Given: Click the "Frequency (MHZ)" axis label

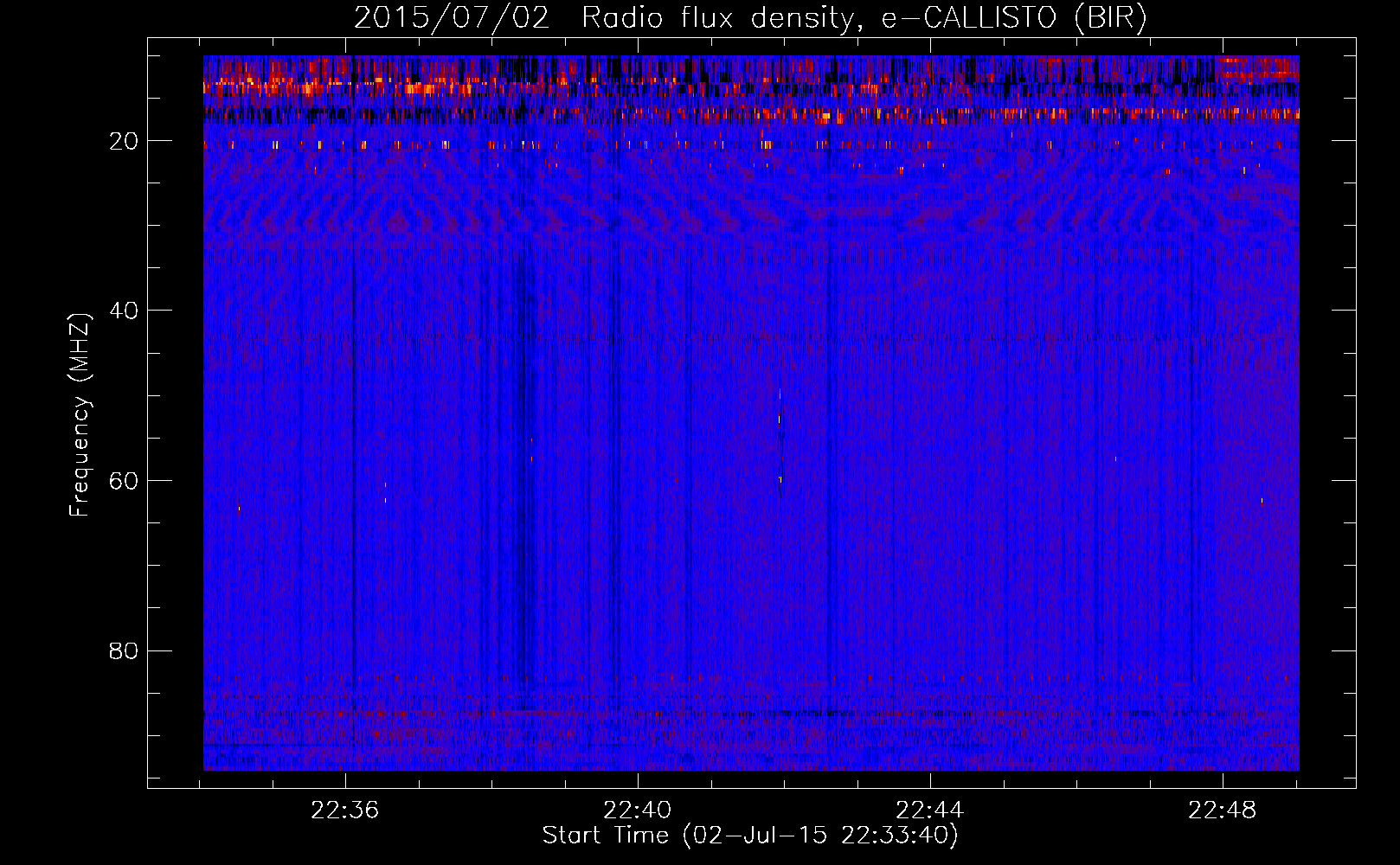Looking at the screenshot, I should 80,415.
